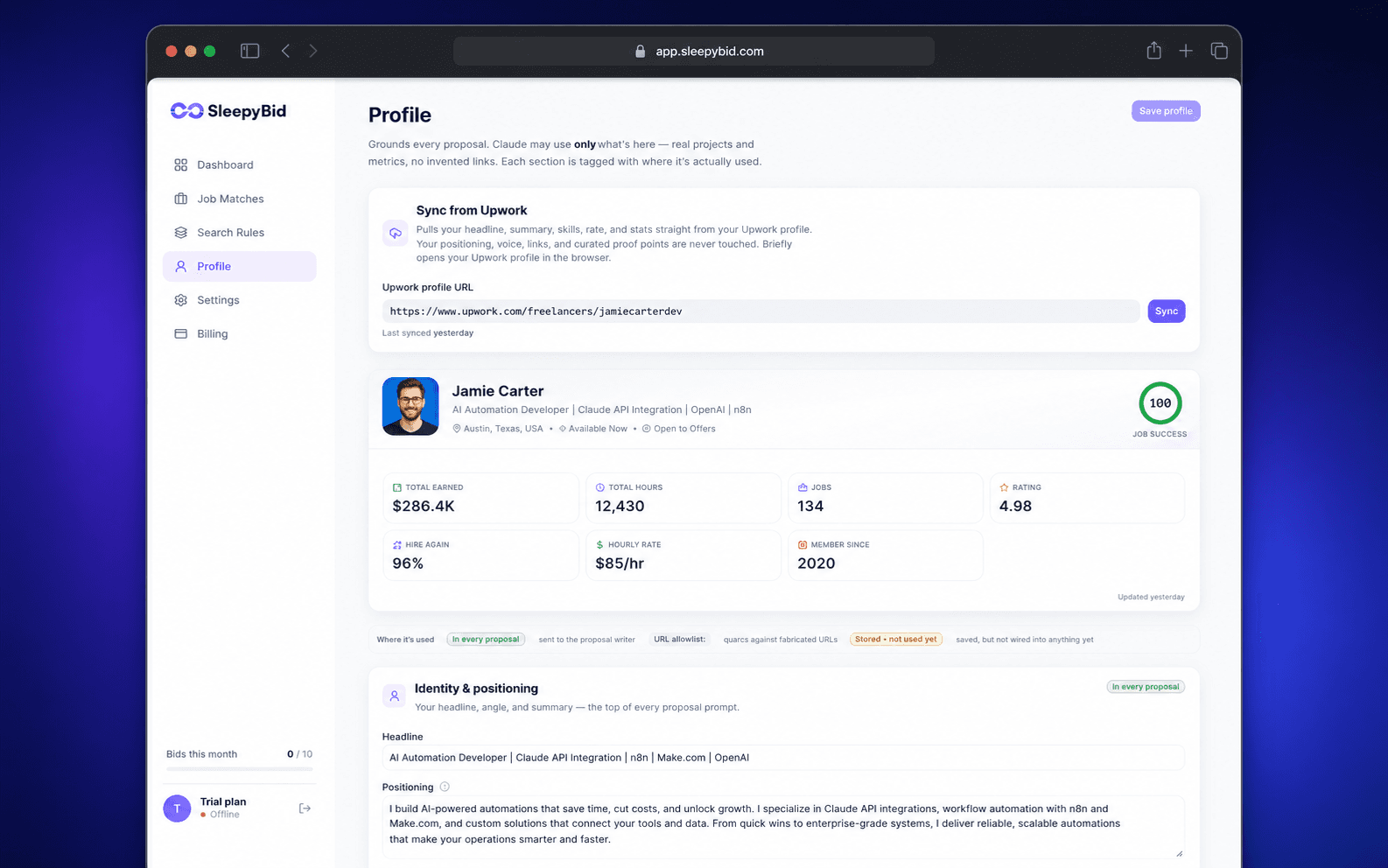The height and width of the screenshot is (868, 1388).
Task: Click the Profile person icon in sidebar
Action: pos(180,266)
